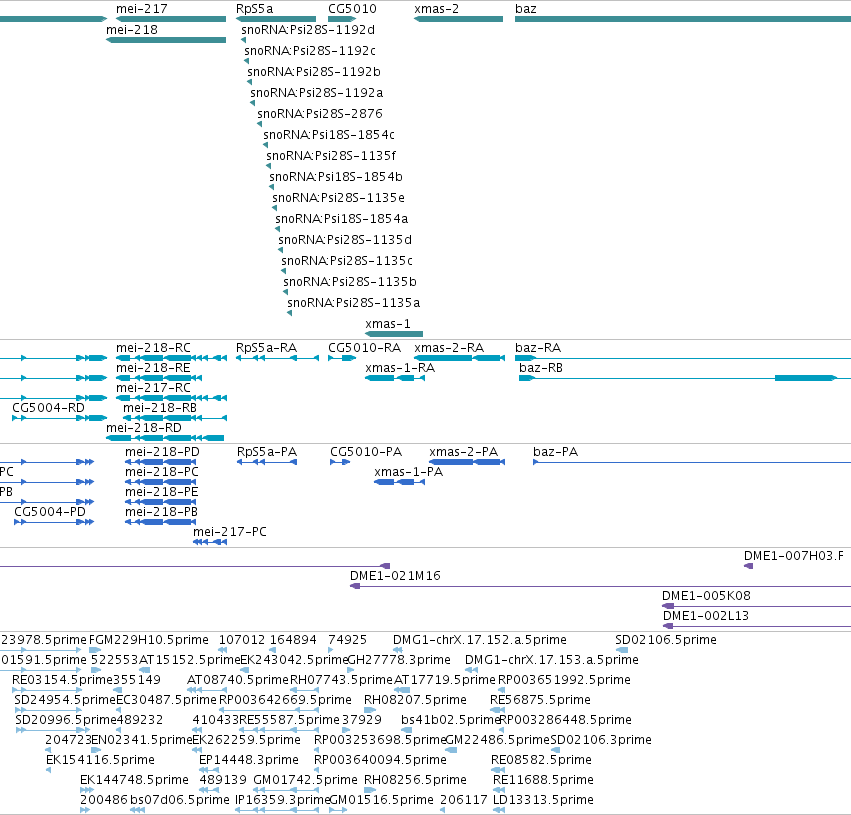This screenshot has height=815, width=851.
Task: Open the RE56875.5prime EST label
Action: pyautogui.click(x=541, y=701)
